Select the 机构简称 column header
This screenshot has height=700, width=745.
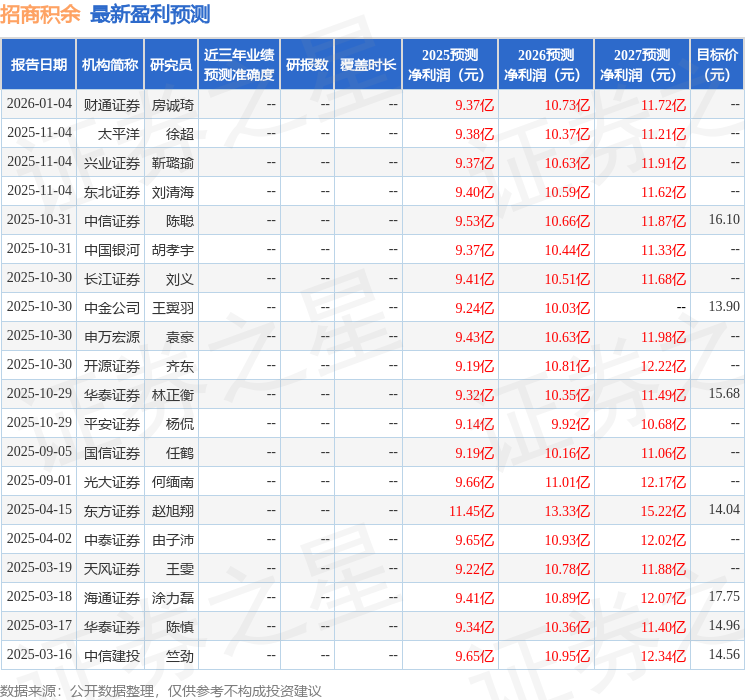pos(110,64)
